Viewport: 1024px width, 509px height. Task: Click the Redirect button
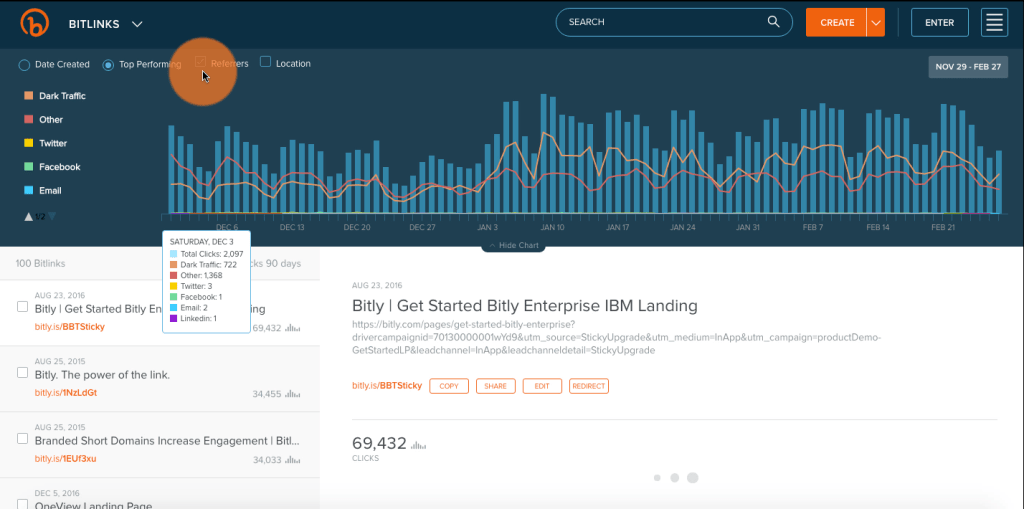(589, 386)
